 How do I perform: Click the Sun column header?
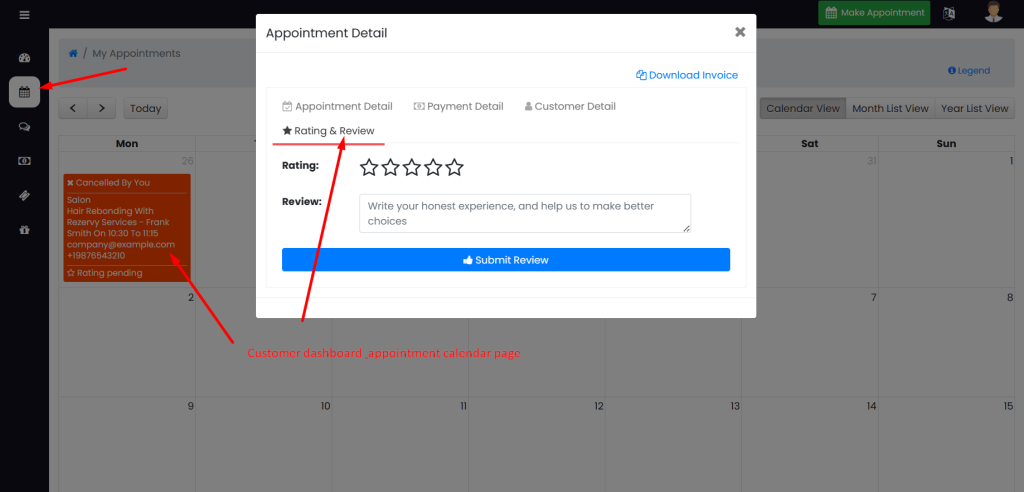click(946, 144)
